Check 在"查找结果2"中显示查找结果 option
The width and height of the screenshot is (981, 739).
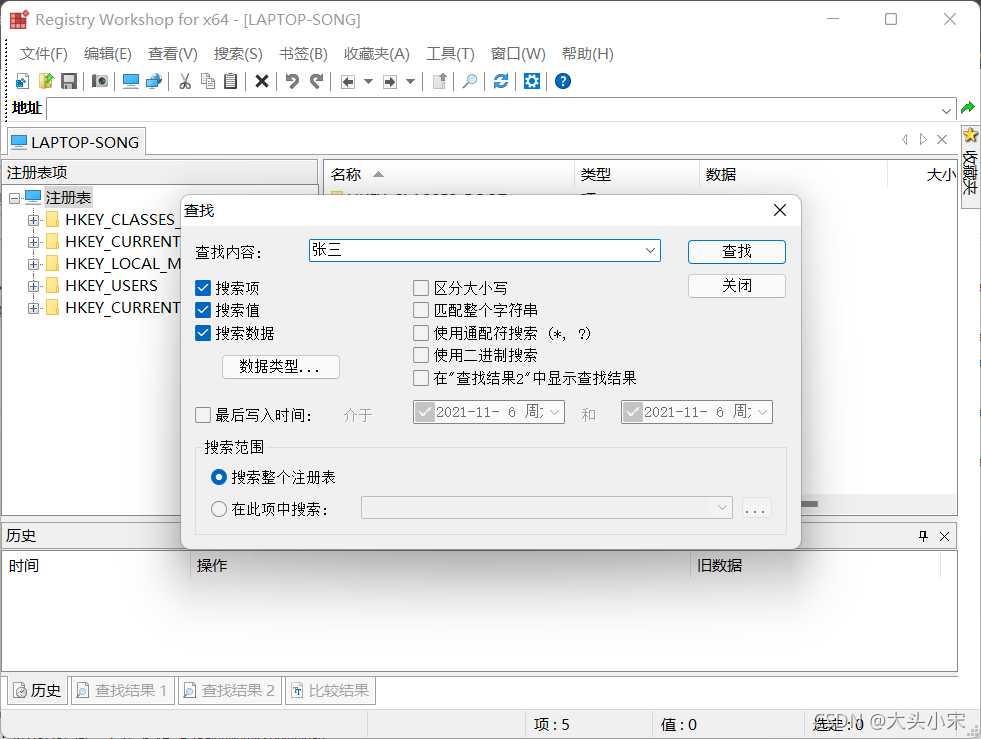[421, 378]
